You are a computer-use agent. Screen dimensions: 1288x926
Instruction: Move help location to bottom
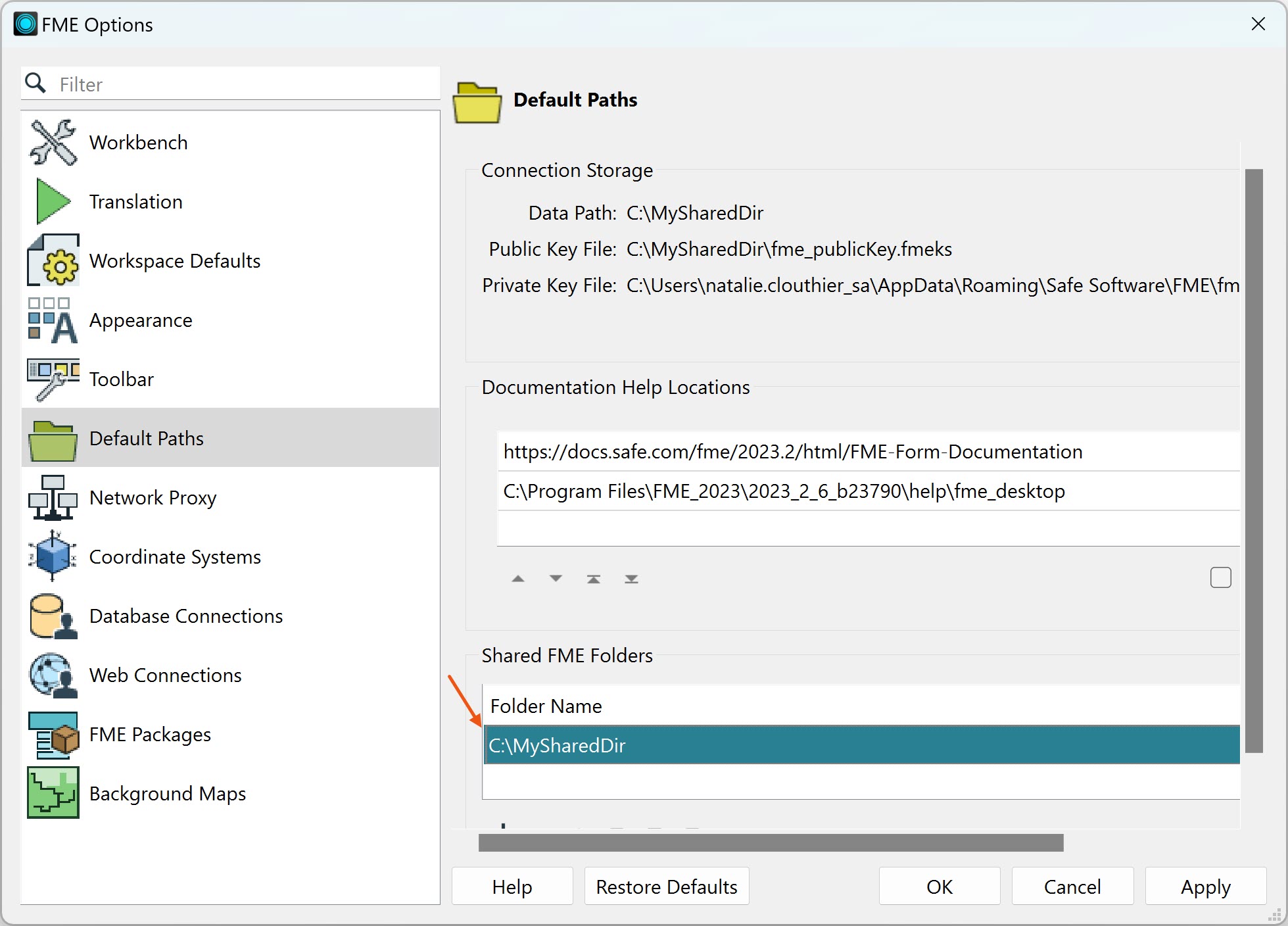(x=632, y=579)
